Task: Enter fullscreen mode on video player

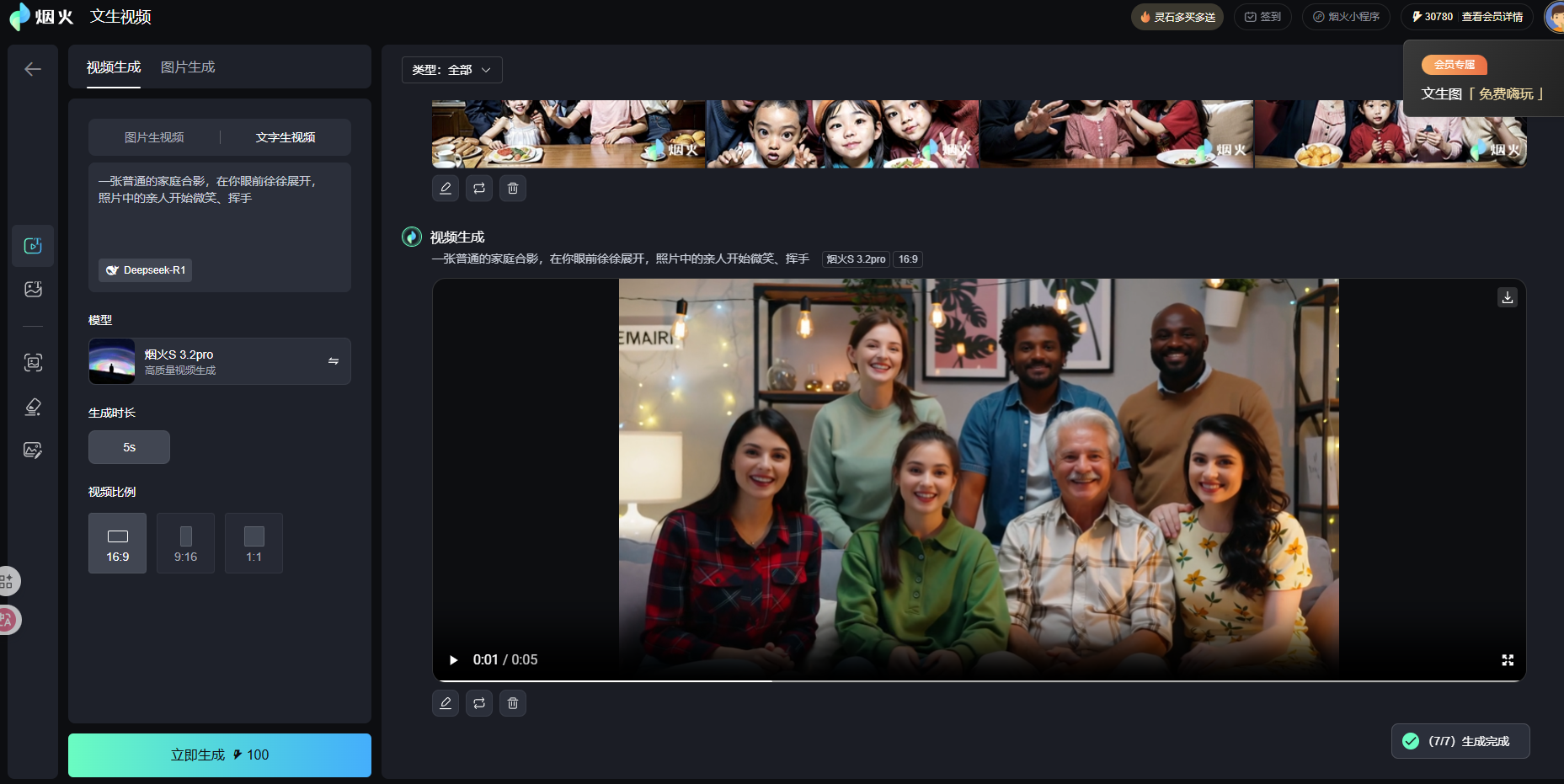Action: [x=1507, y=660]
